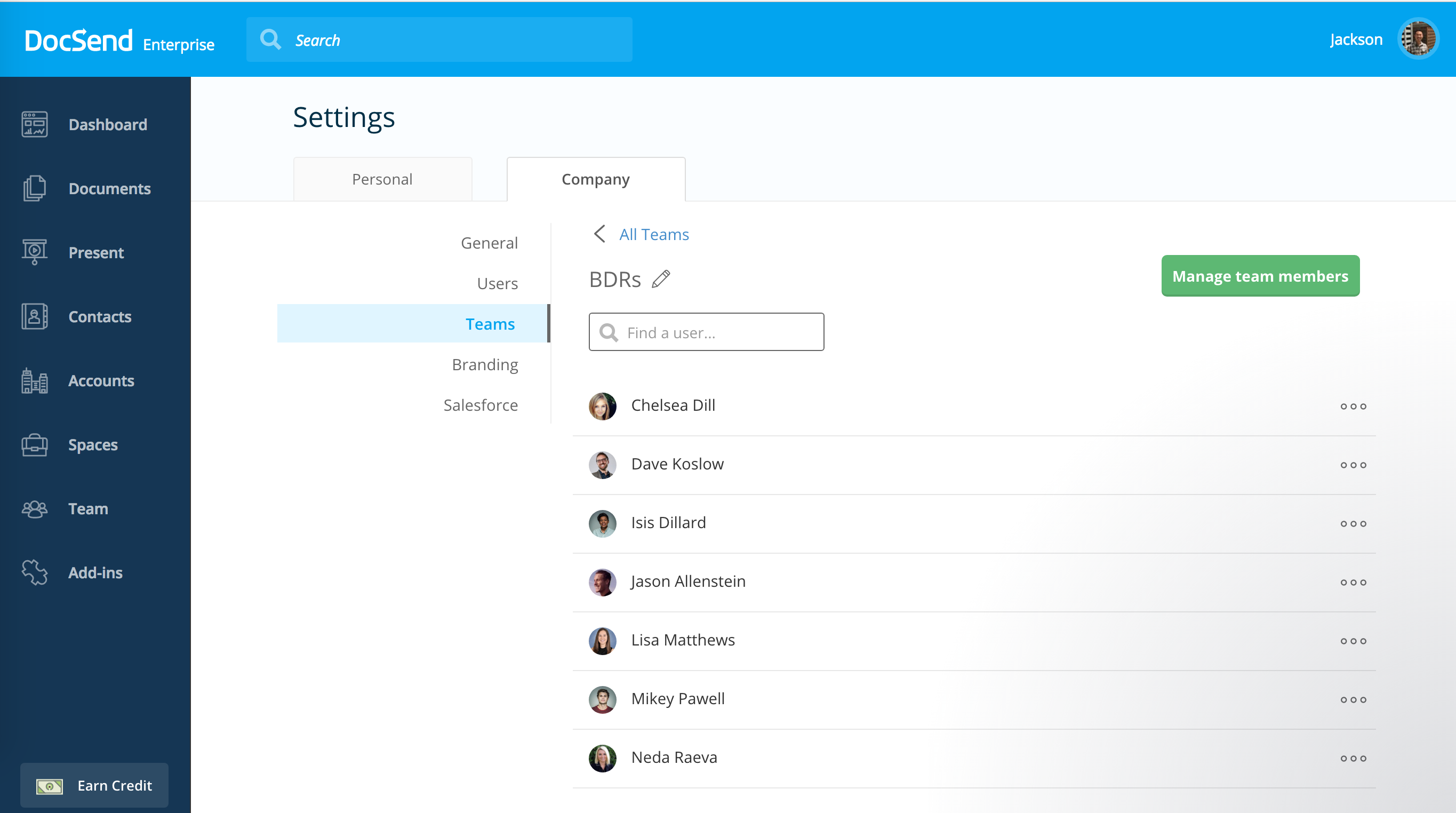Image resolution: width=1456 pixels, height=813 pixels.
Task: Open the Present sidebar icon
Action: click(35, 252)
